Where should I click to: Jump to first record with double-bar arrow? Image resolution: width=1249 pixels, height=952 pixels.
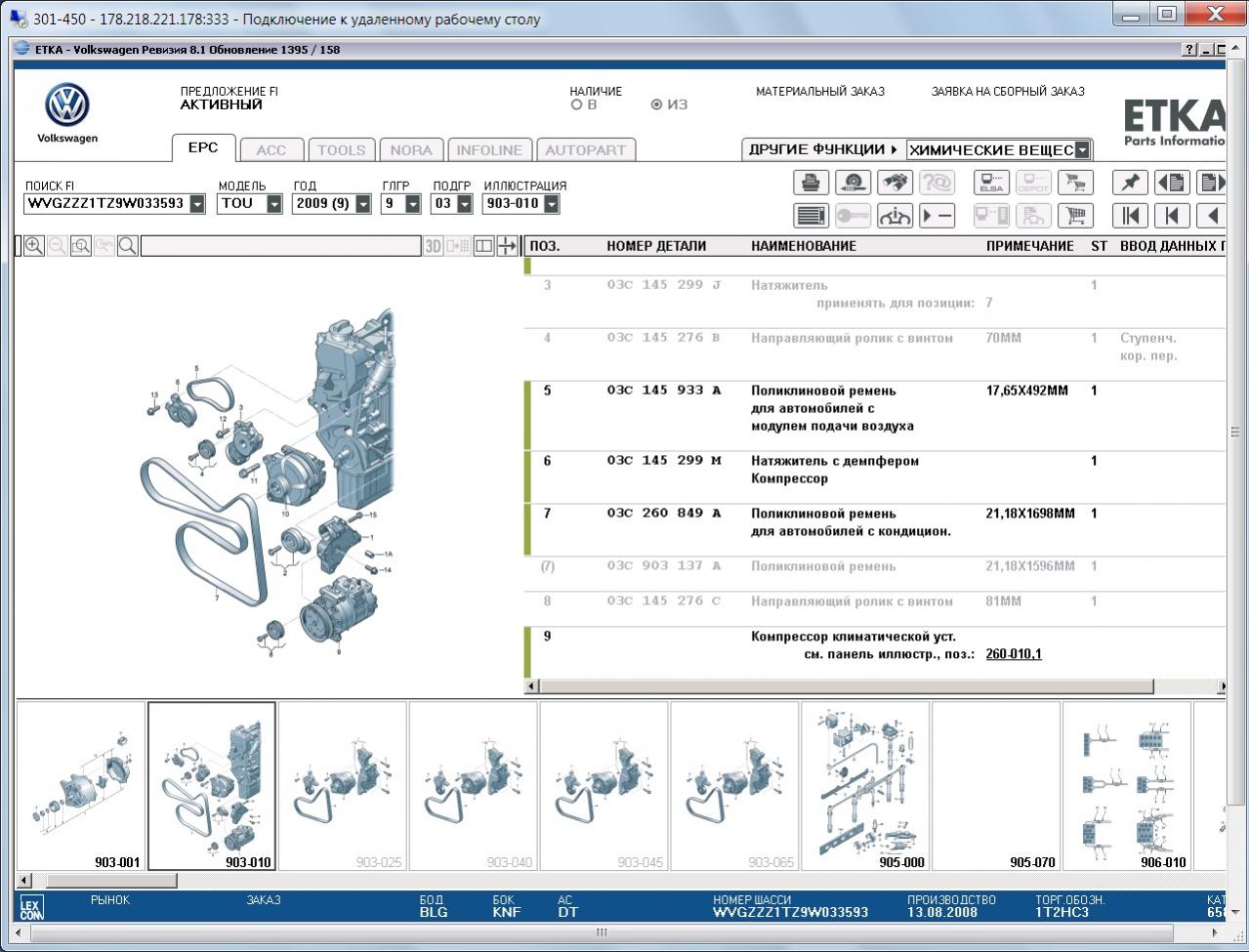1130,216
